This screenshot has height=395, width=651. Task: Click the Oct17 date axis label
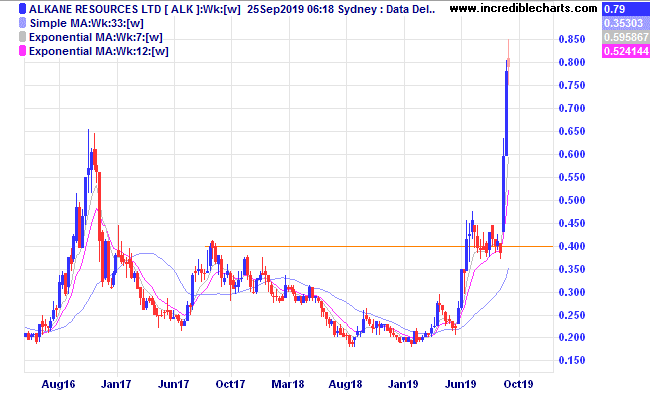coord(230,385)
